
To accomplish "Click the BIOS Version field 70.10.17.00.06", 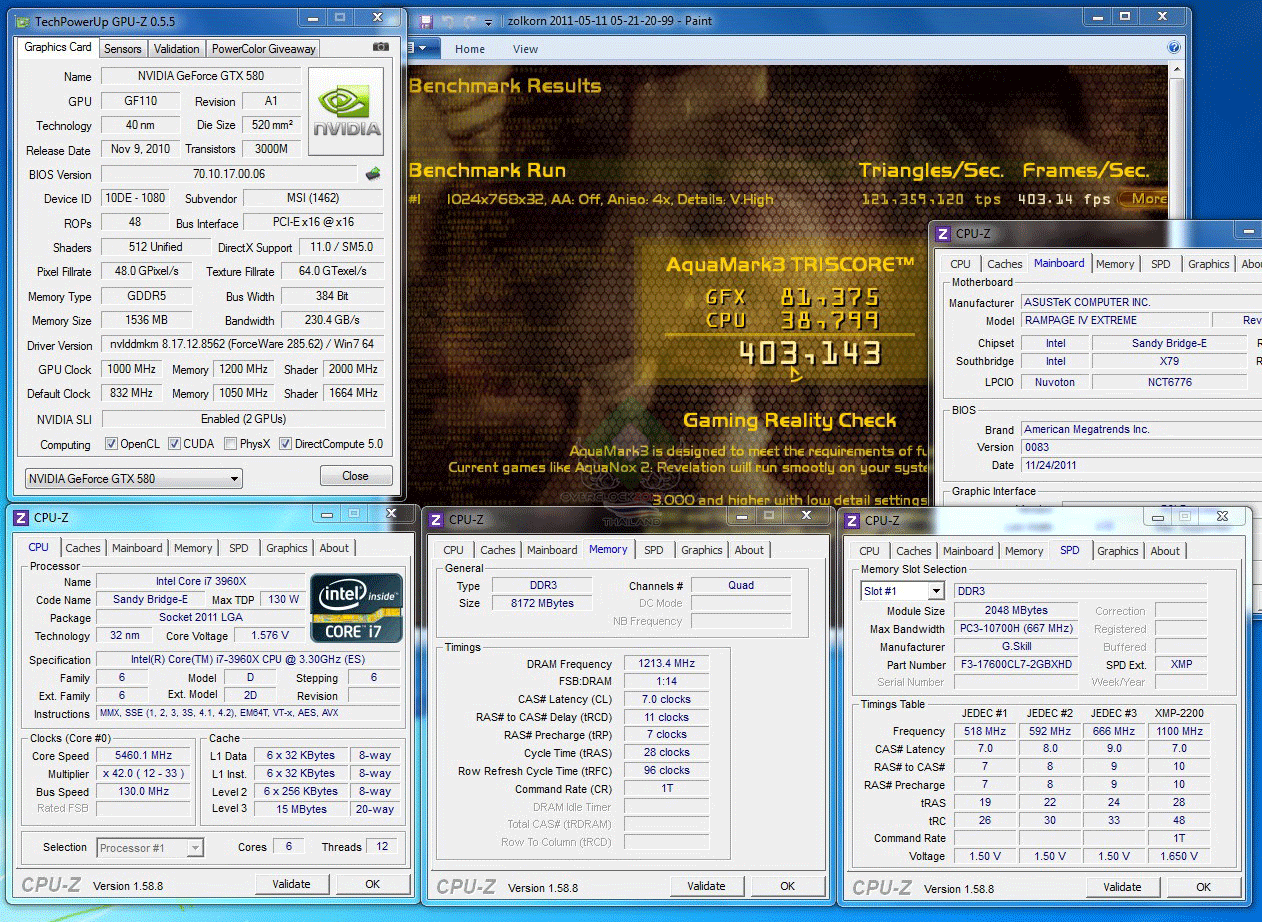I will click(229, 174).
